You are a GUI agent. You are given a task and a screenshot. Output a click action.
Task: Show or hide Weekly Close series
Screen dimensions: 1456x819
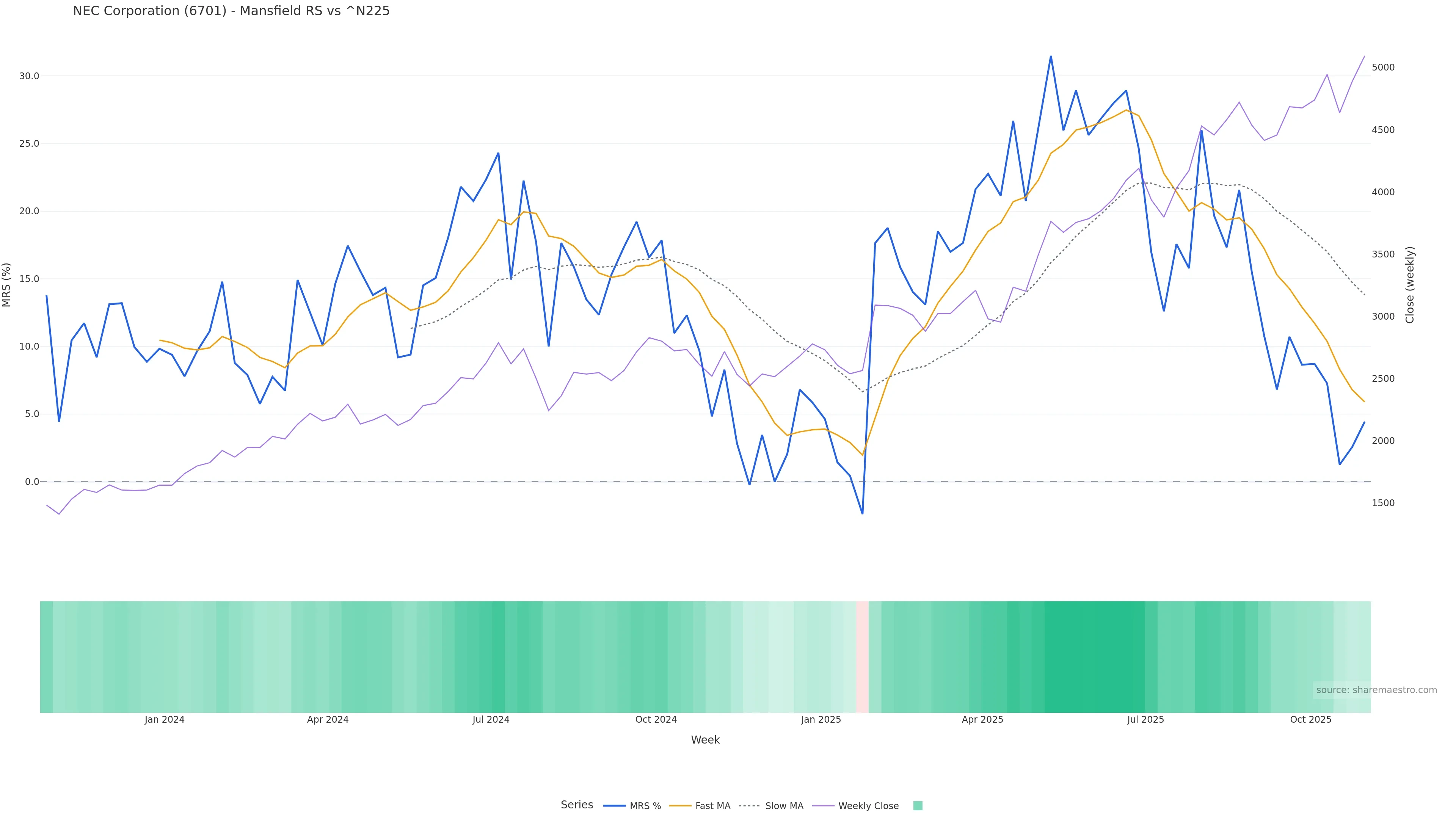click(868, 806)
